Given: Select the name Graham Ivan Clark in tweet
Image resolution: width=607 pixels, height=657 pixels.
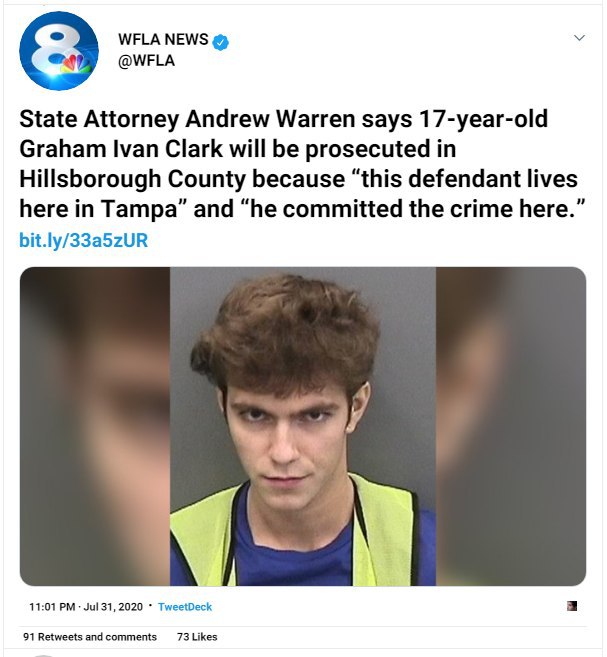Looking at the screenshot, I should 121,149.
